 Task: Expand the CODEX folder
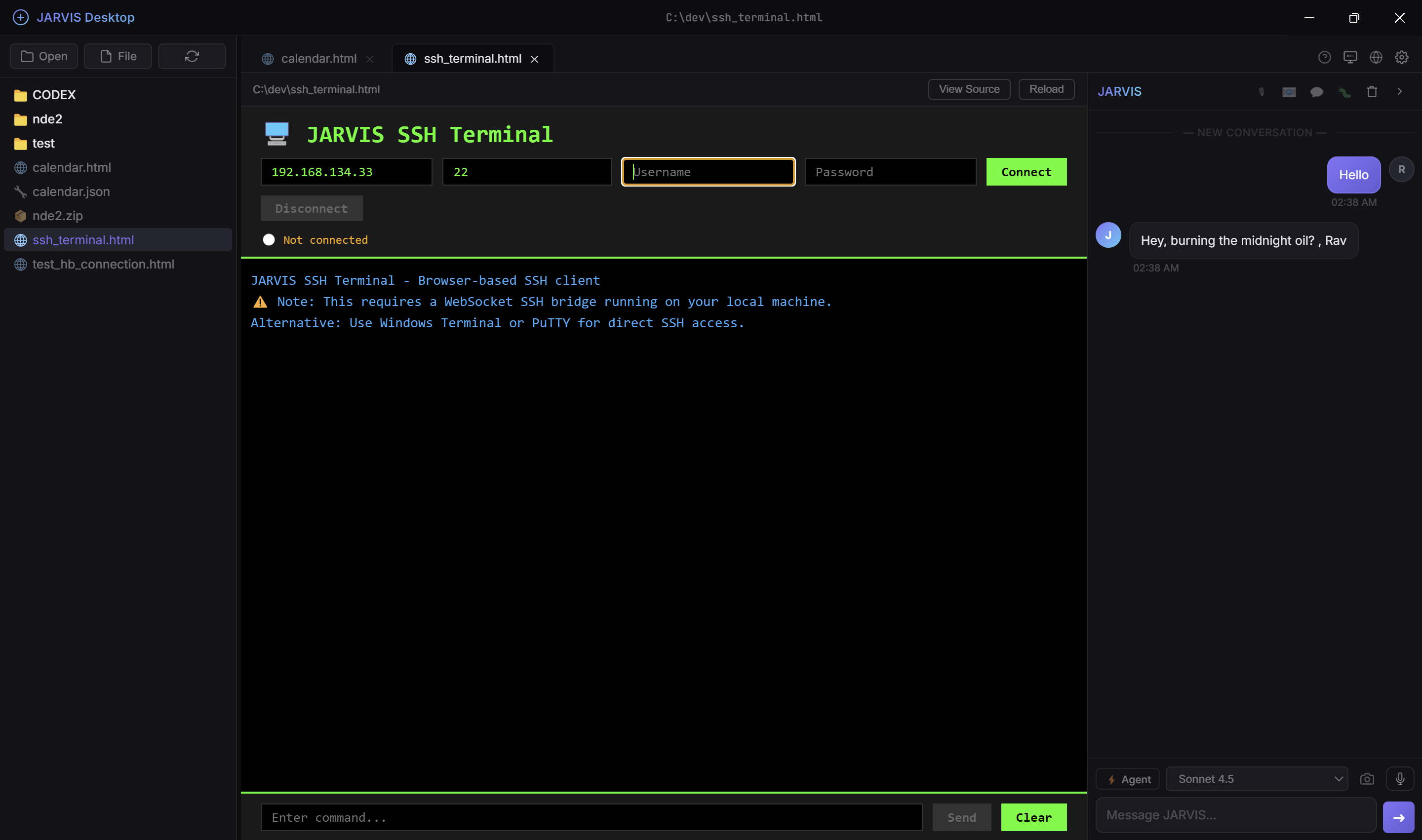pyautogui.click(x=118, y=95)
